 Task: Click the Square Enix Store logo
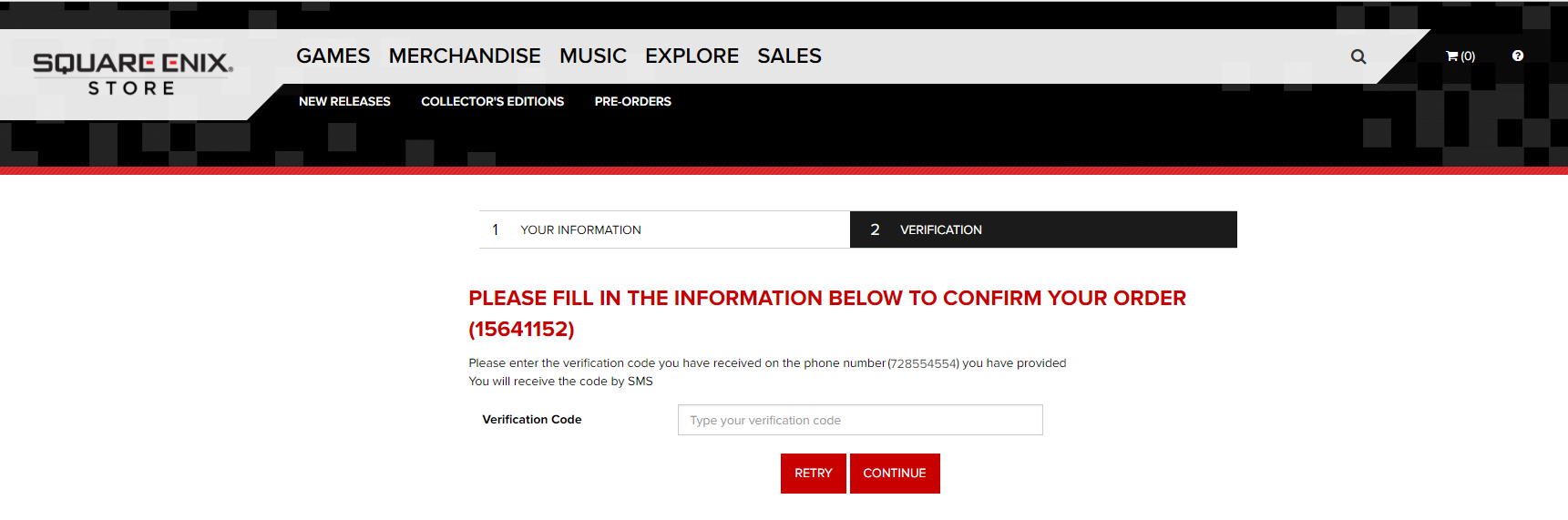[x=133, y=74]
